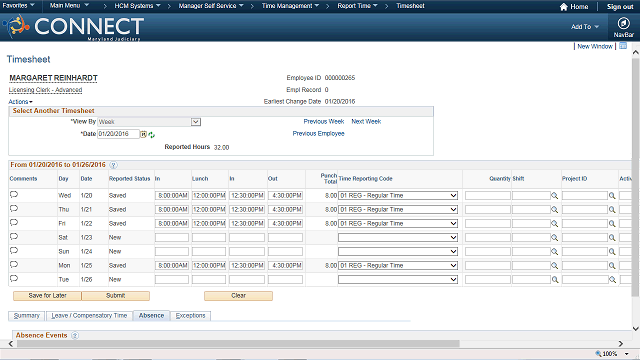Open Time Reporting Code dropdown for Wed
The height and width of the screenshot is (360, 640).
pyautogui.click(x=398, y=196)
